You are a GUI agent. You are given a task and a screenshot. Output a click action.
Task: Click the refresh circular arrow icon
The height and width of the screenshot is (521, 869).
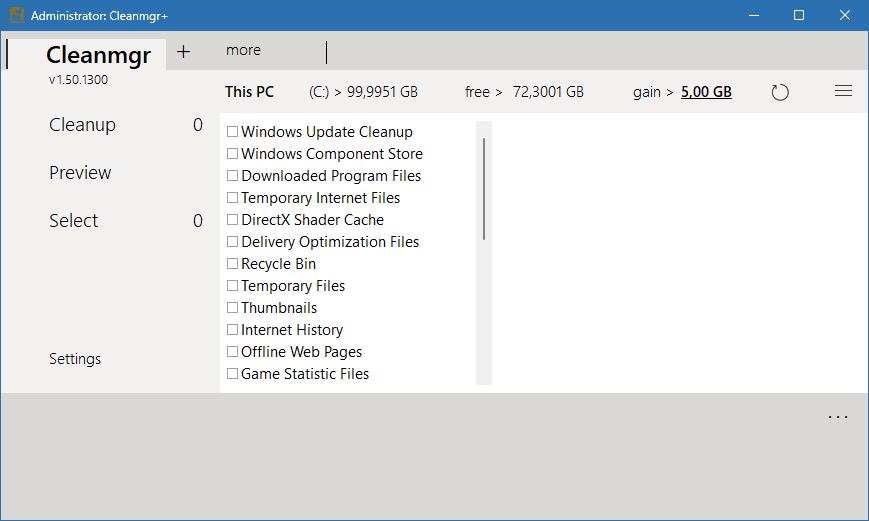(780, 92)
